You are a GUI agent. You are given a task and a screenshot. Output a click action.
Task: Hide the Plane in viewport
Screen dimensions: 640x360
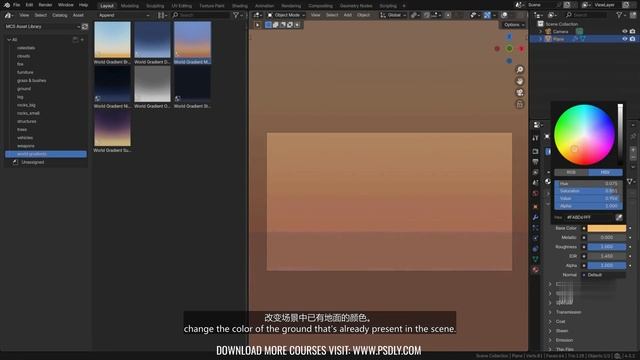click(624, 39)
